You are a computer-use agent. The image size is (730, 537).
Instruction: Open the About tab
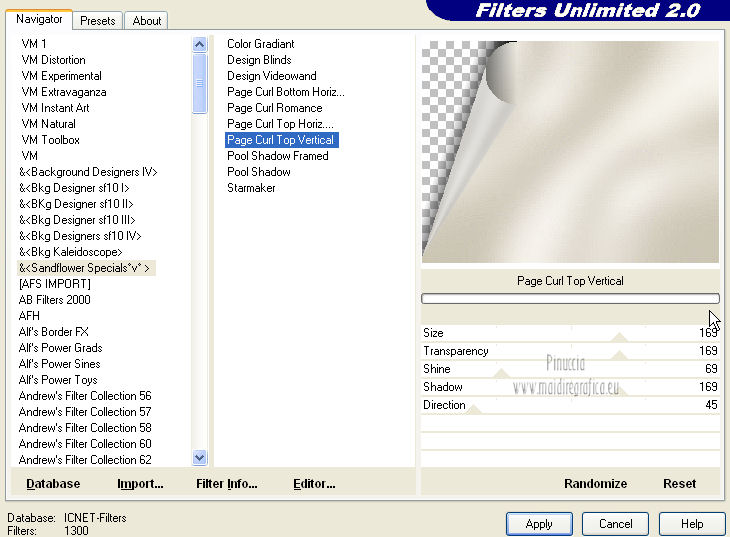(147, 21)
